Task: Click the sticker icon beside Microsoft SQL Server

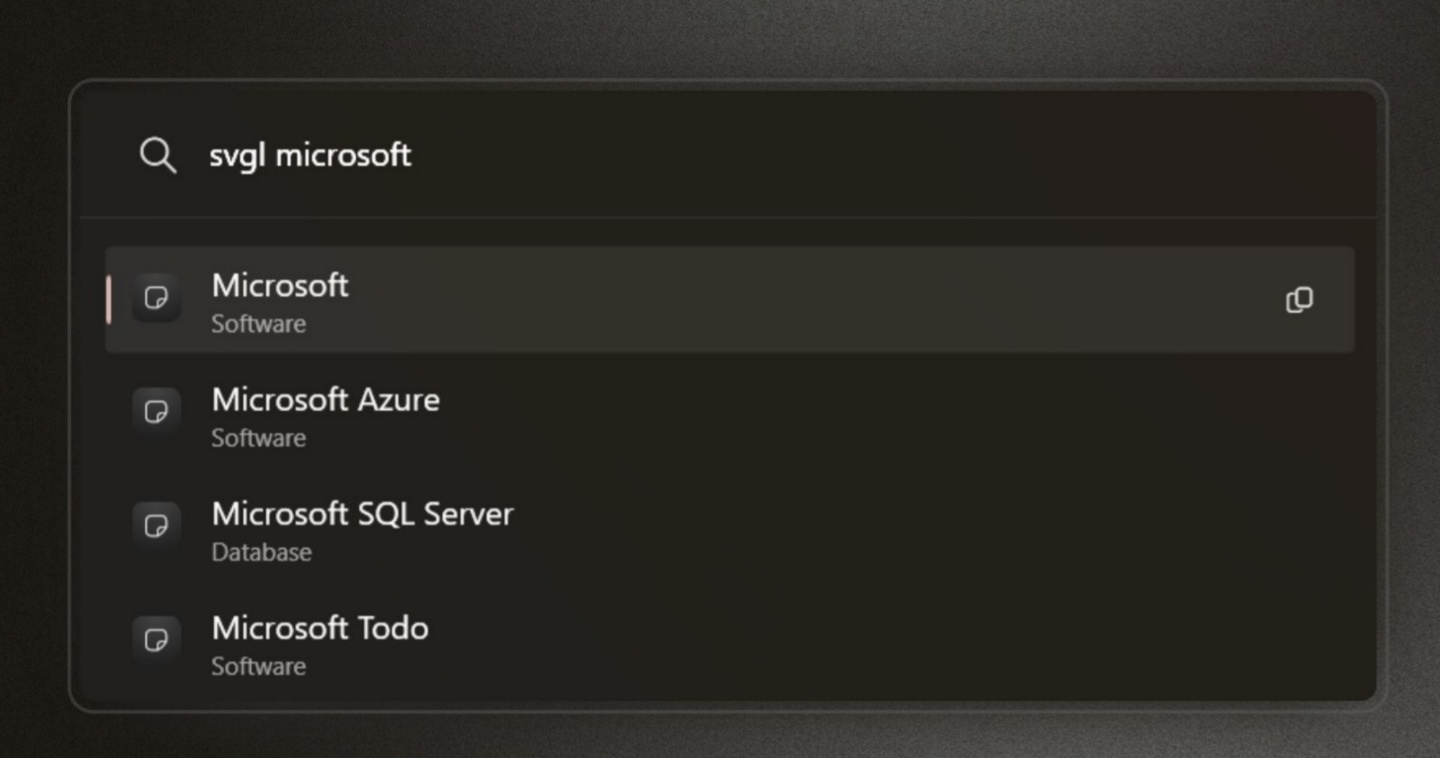Action: click(x=156, y=526)
